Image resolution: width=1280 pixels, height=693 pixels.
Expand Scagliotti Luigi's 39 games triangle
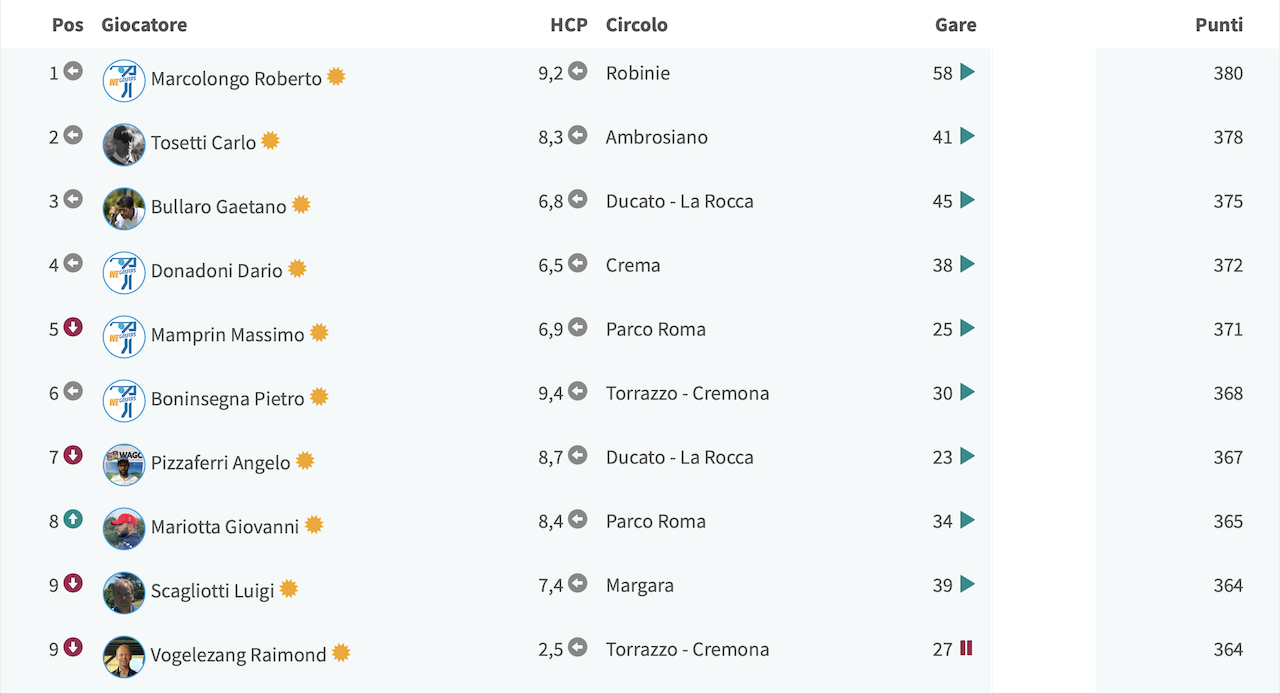pos(967,584)
